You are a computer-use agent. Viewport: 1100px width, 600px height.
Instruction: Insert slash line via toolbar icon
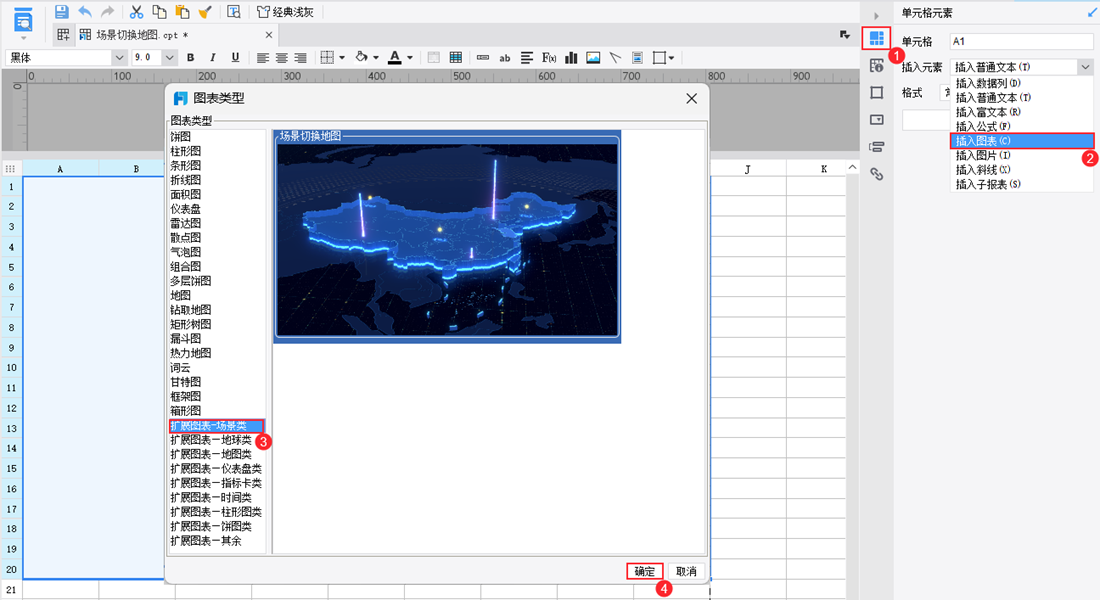tap(615, 58)
